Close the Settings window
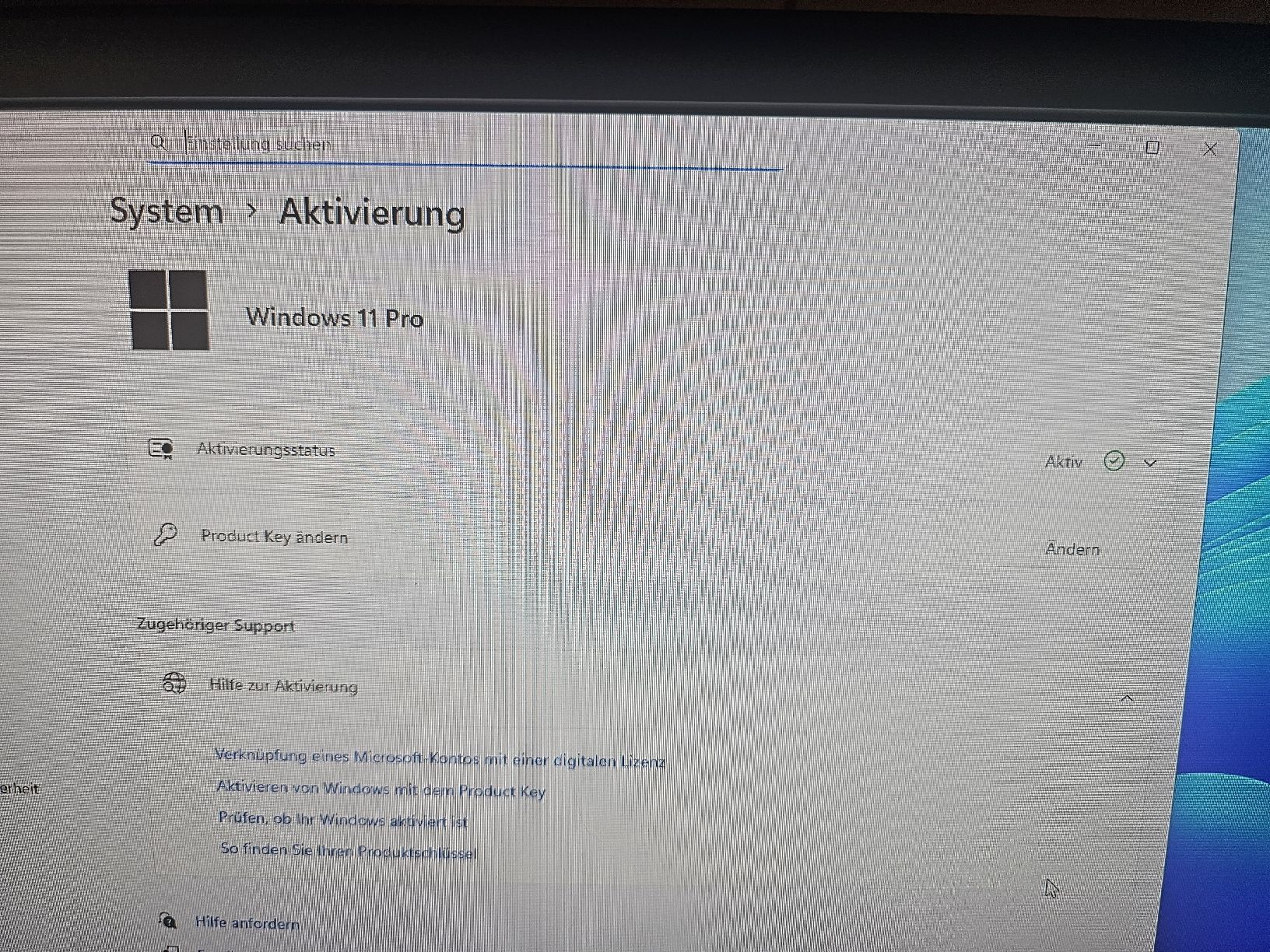 click(1209, 149)
